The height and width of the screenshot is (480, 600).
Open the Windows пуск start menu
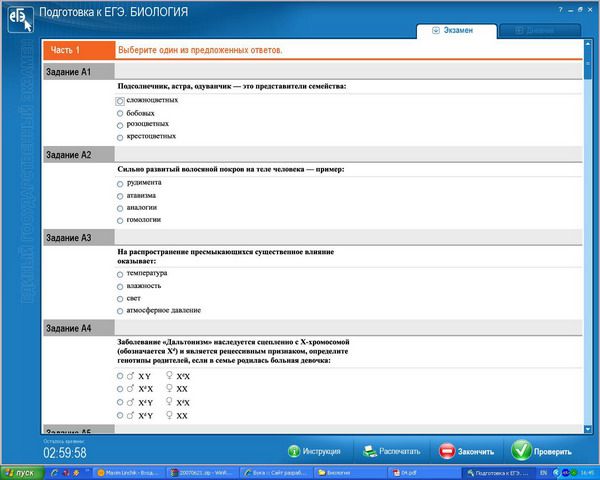[x=20, y=472]
